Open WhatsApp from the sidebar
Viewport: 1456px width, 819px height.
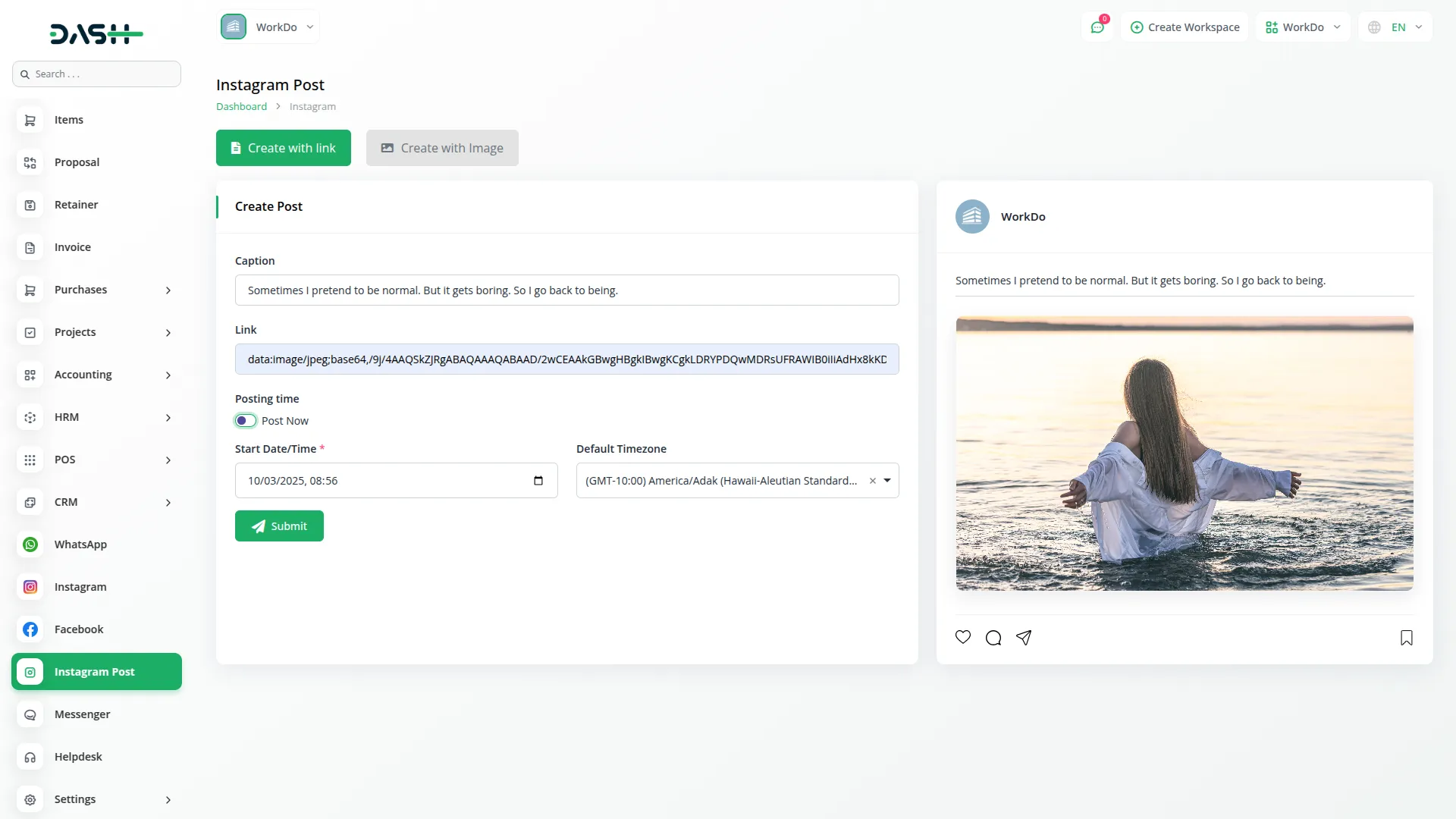80,544
